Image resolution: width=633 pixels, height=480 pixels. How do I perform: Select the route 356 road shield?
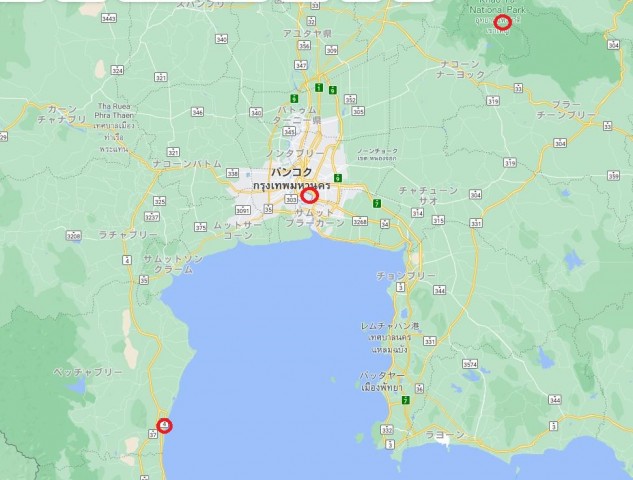tap(304, 45)
